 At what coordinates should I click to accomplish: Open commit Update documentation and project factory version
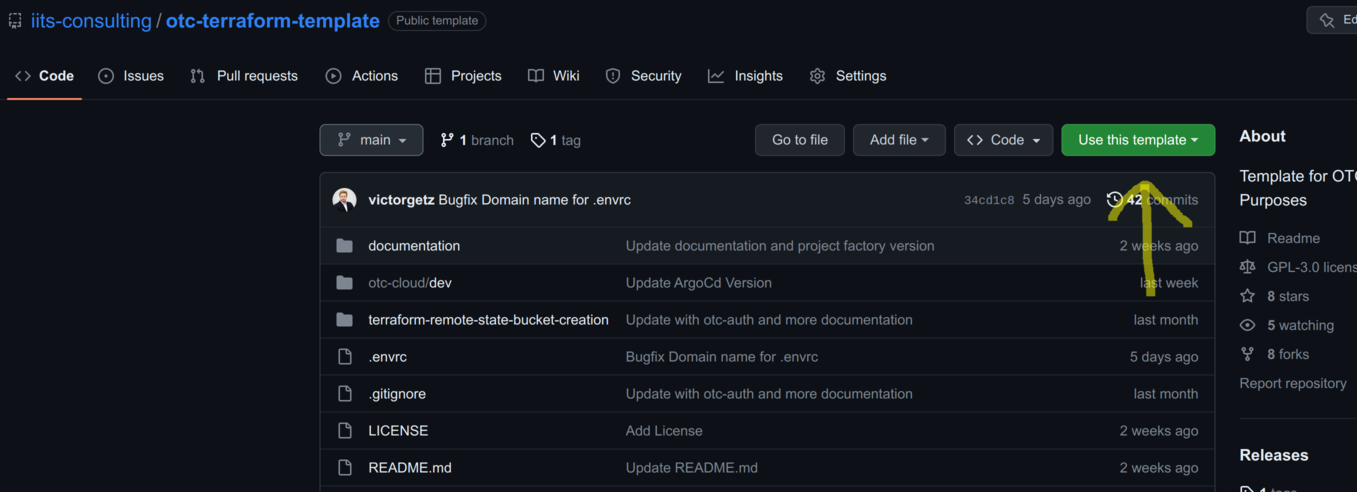tap(780, 246)
